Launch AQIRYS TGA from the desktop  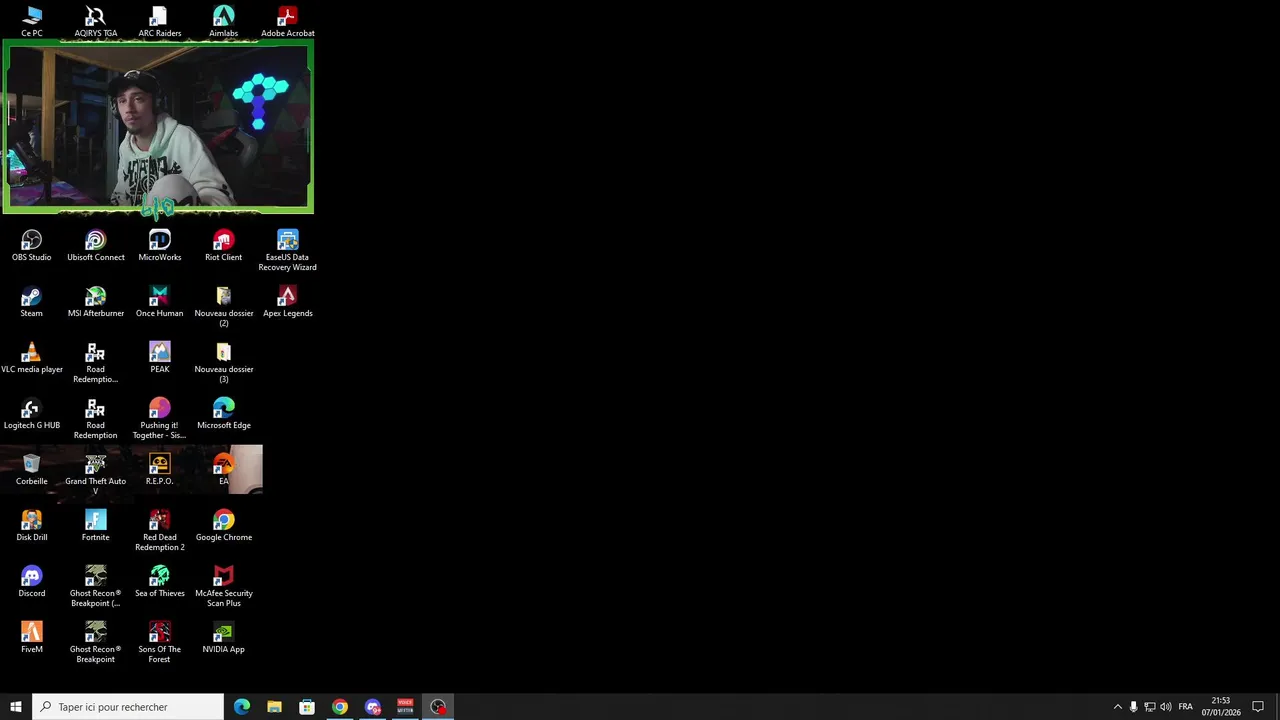tap(95, 21)
